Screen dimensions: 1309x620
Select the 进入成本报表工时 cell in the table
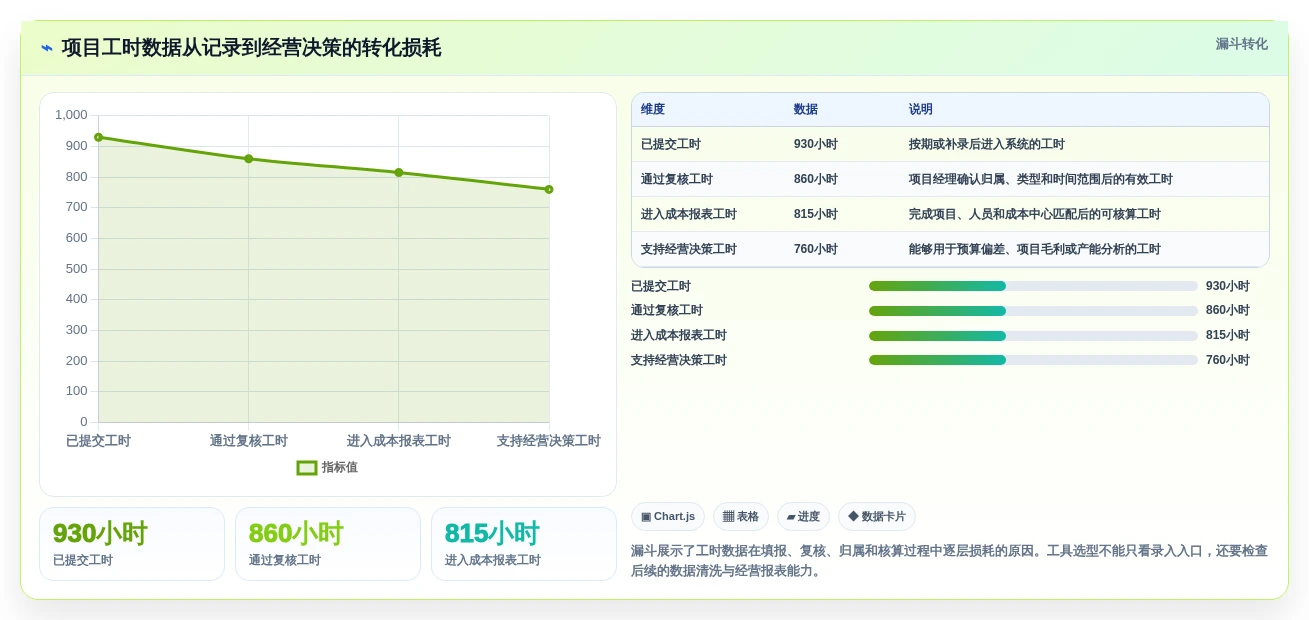tap(689, 214)
